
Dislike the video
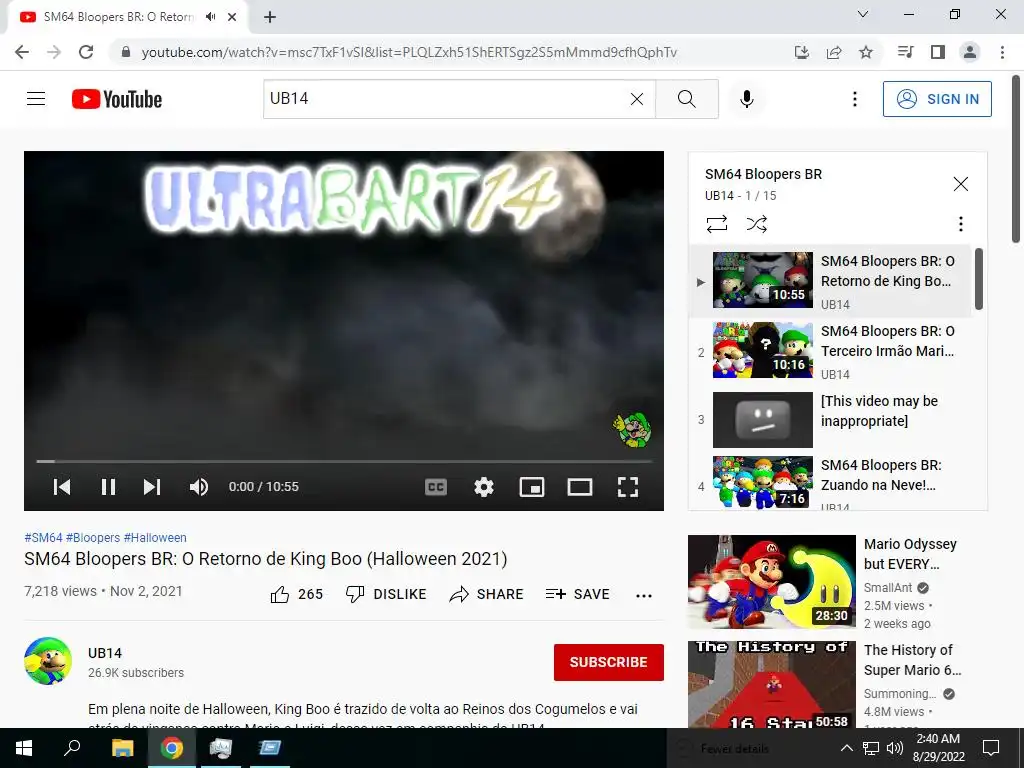(385, 594)
